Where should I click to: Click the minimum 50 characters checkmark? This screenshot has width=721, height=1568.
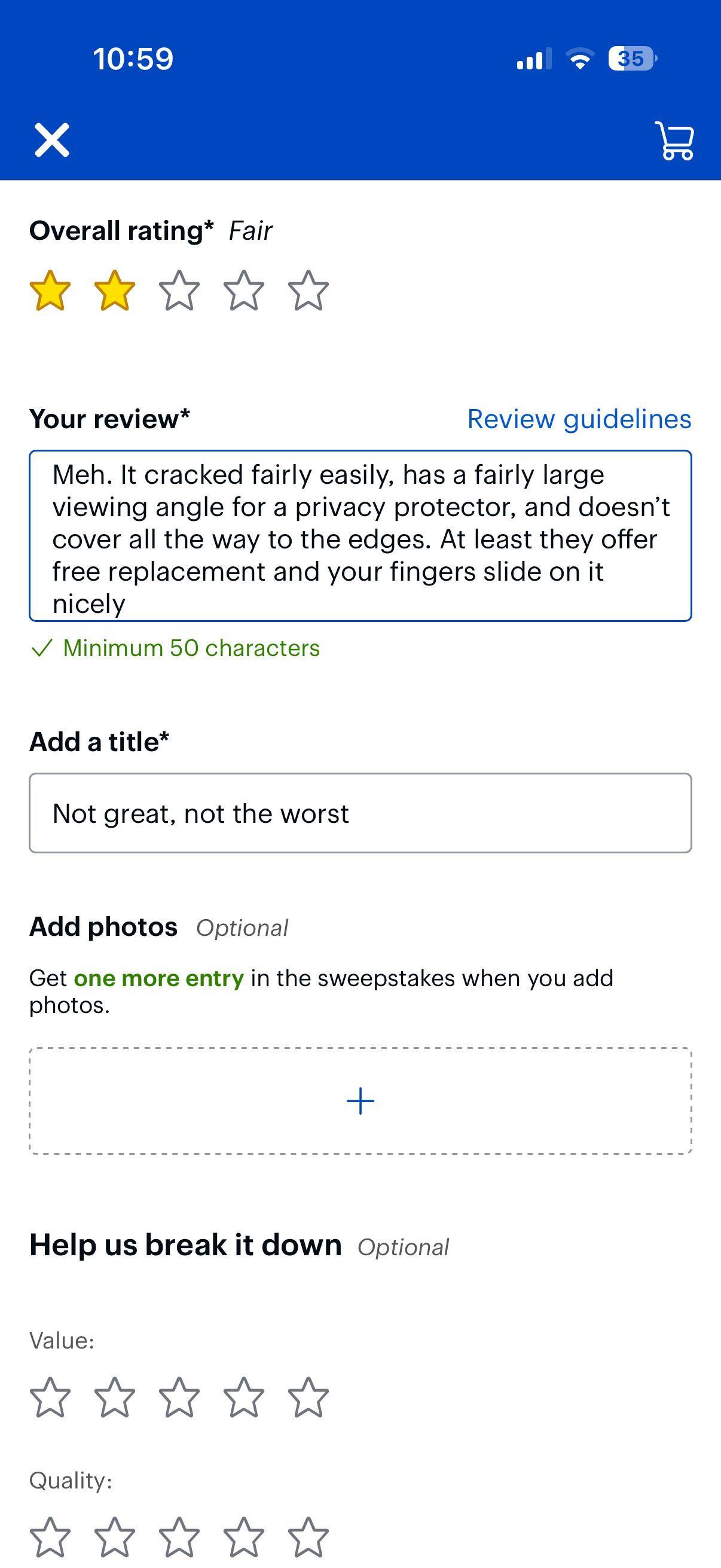pos(41,650)
